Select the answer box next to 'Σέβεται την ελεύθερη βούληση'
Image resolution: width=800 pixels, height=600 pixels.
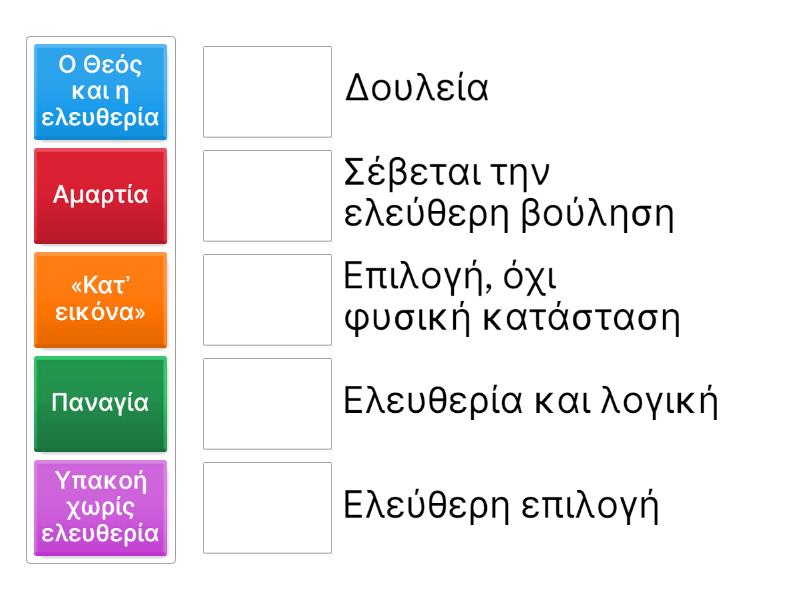click(x=268, y=196)
